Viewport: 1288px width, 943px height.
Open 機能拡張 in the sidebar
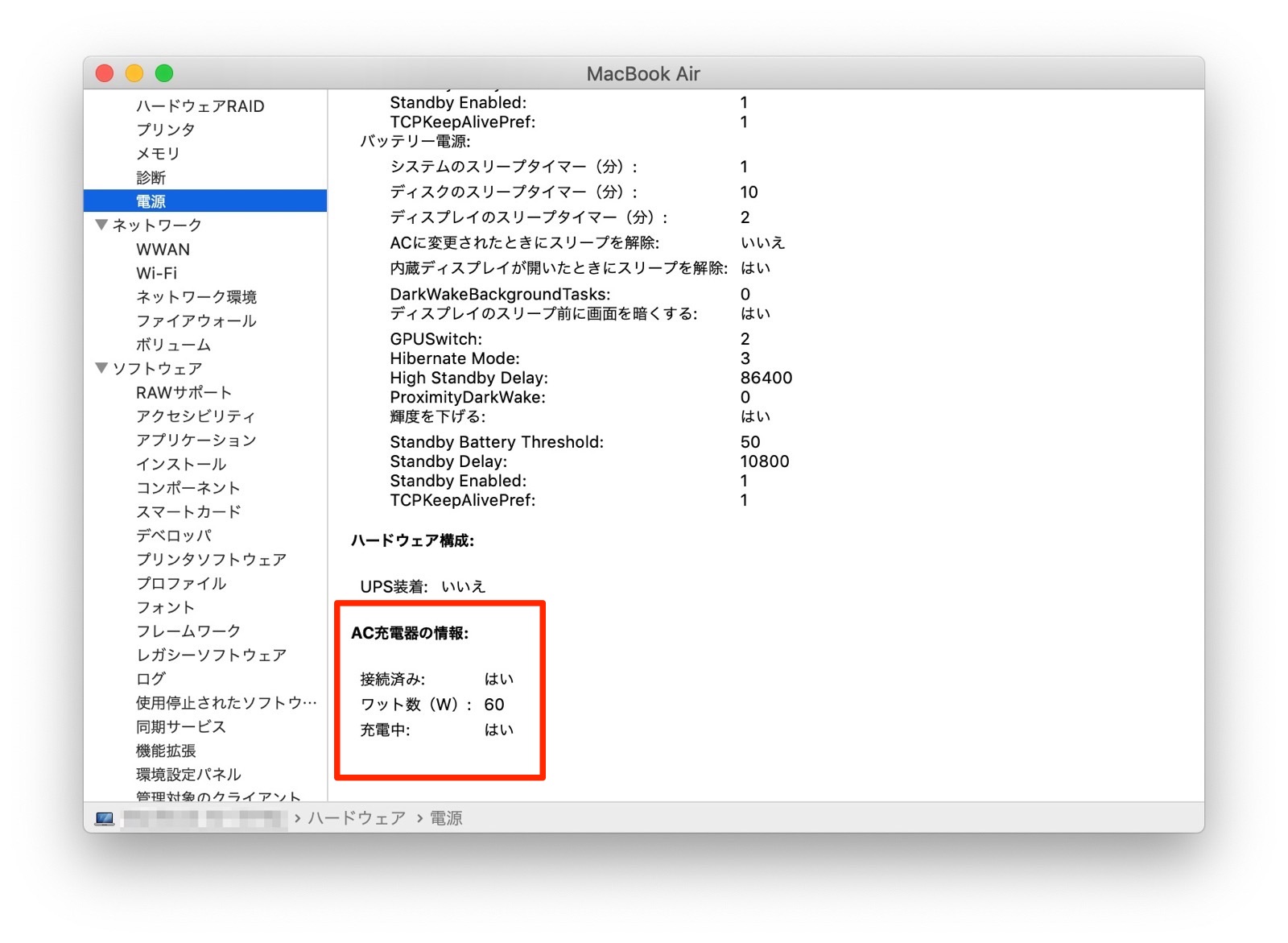tap(166, 751)
